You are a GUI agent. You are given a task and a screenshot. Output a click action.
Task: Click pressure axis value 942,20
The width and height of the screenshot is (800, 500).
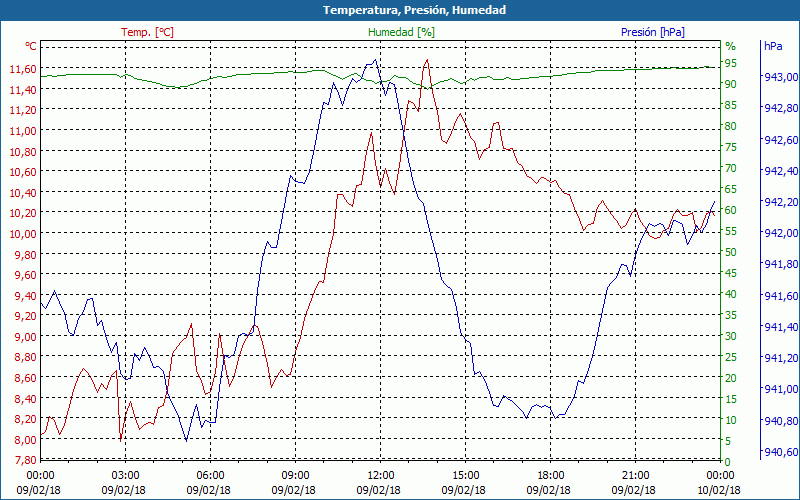tap(781, 202)
